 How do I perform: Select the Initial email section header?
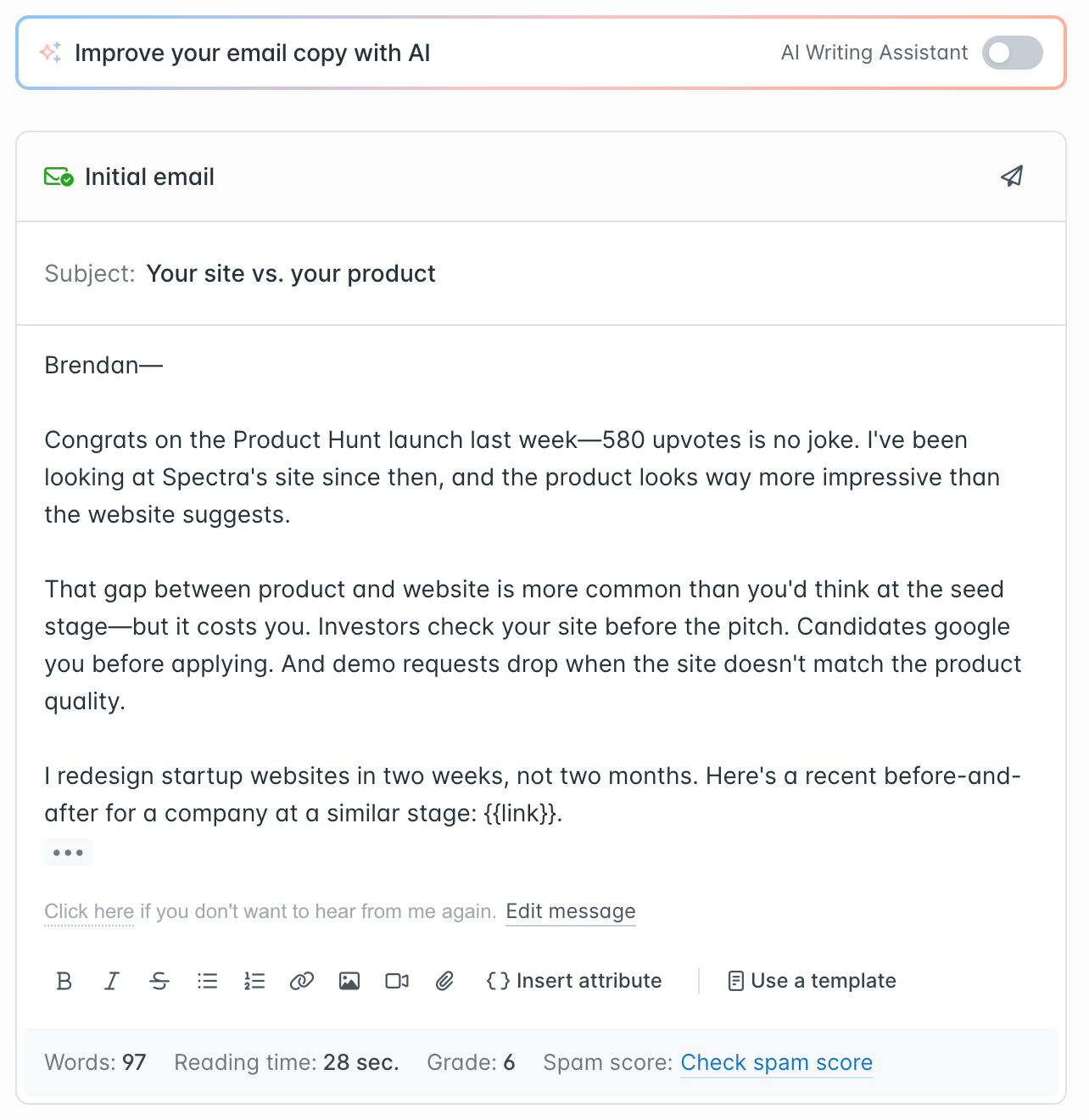149,176
